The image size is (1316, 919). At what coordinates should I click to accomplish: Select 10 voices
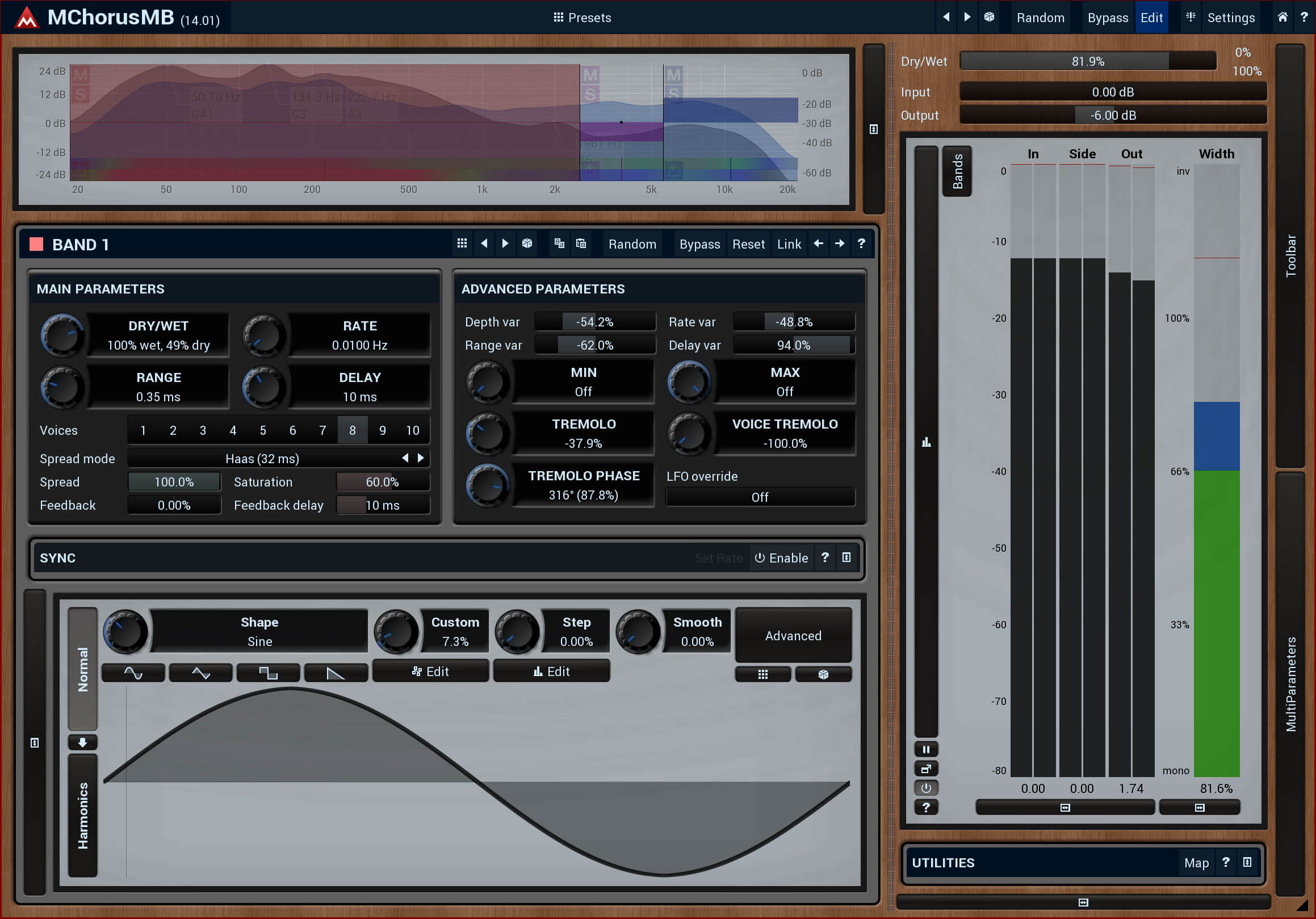pyautogui.click(x=413, y=430)
